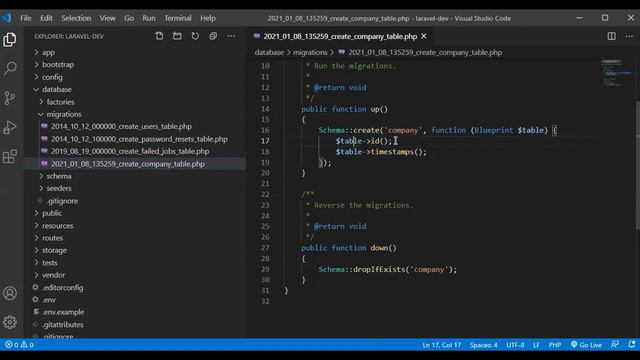The image size is (640, 360).
Task: Start Go Live server
Action: coord(586,345)
